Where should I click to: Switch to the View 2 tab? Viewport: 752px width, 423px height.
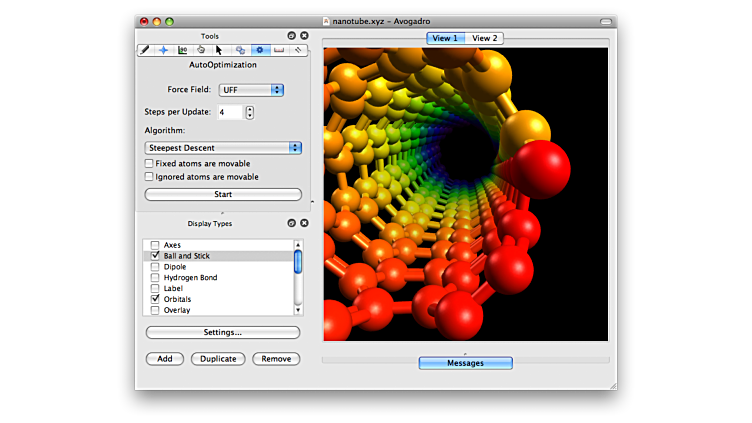pyautogui.click(x=485, y=38)
